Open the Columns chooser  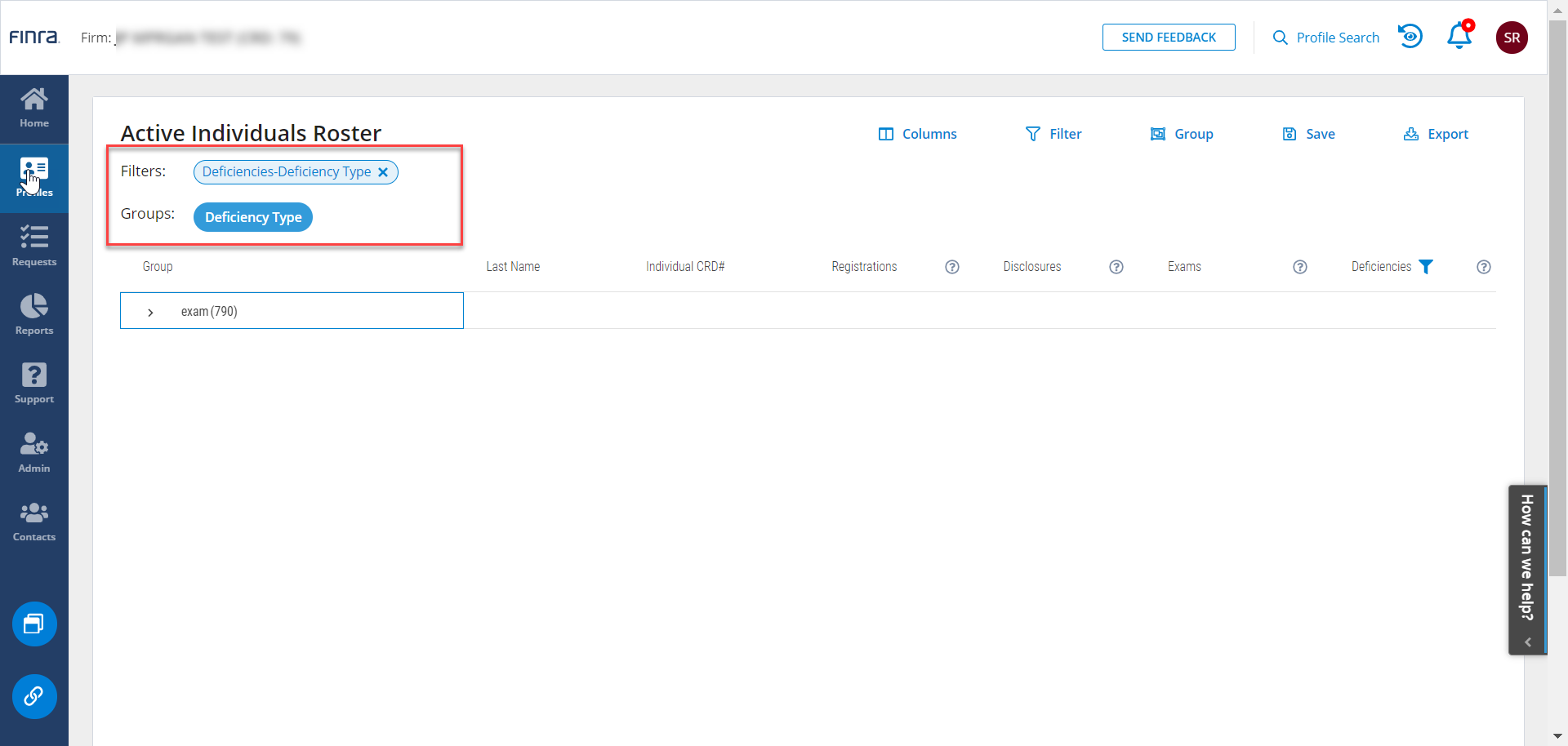[917, 134]
